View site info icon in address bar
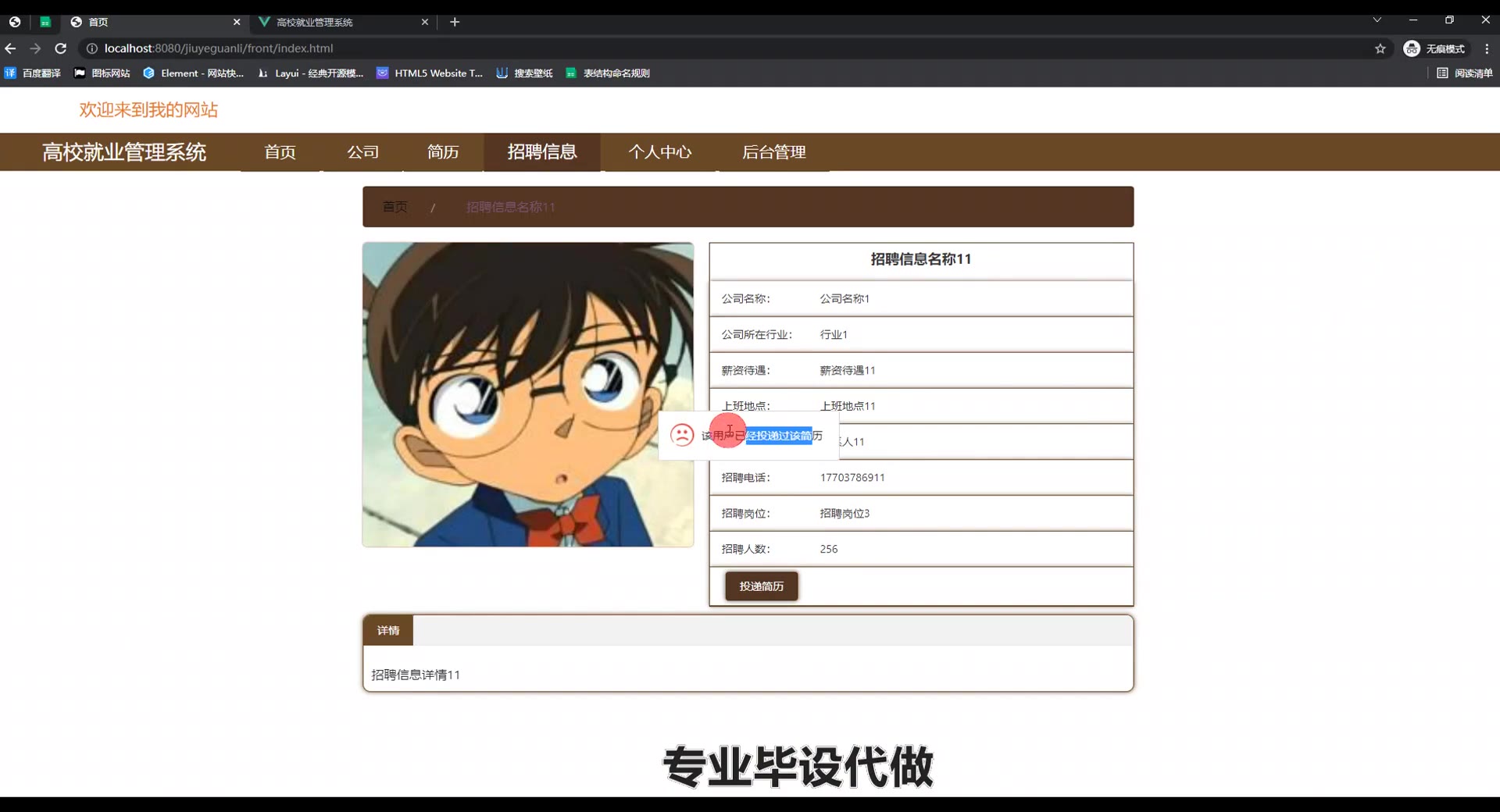The image size is (1500, 812). [x=91, y=48]
